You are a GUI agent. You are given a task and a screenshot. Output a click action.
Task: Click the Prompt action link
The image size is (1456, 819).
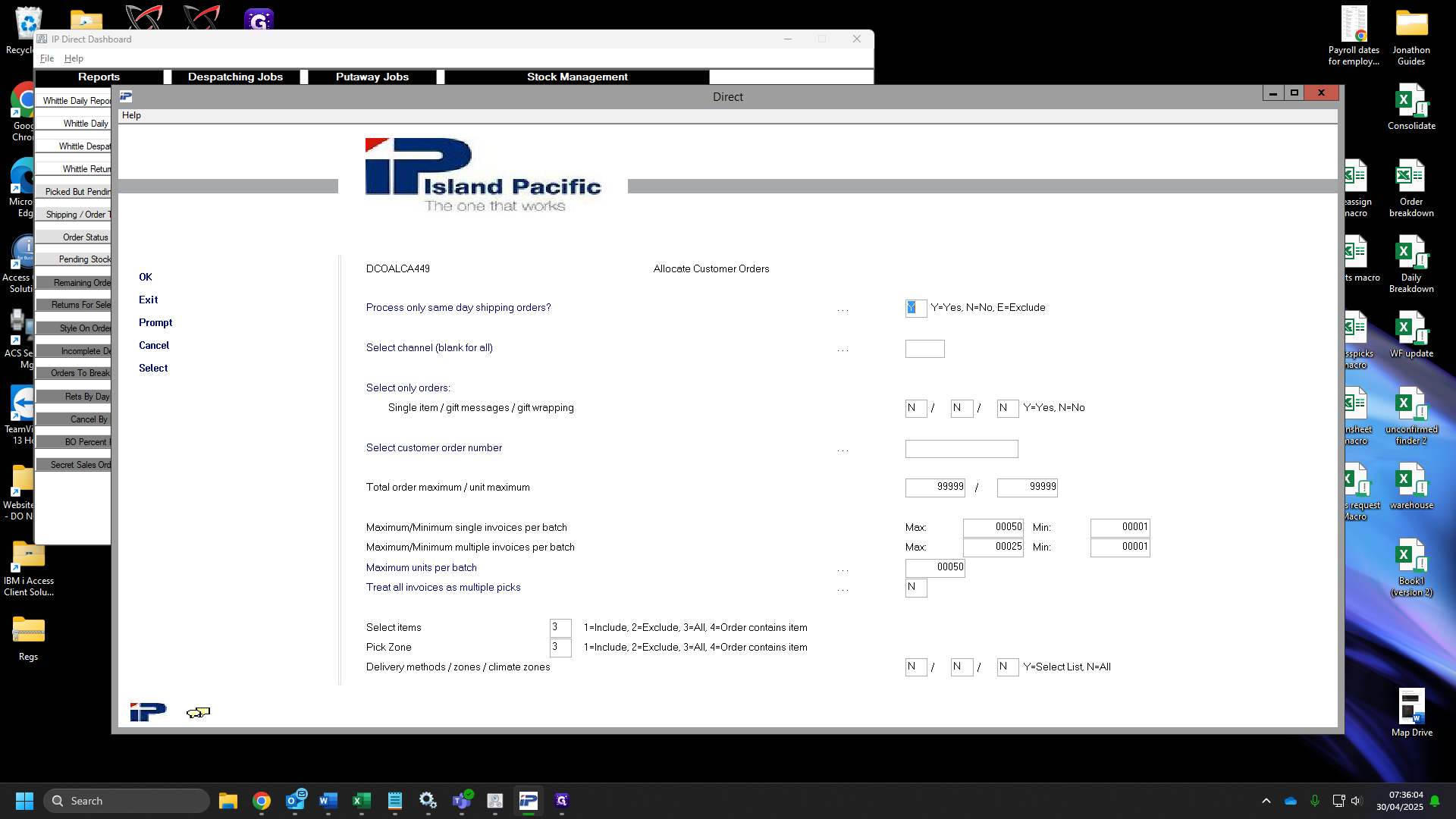click(155, 322)
